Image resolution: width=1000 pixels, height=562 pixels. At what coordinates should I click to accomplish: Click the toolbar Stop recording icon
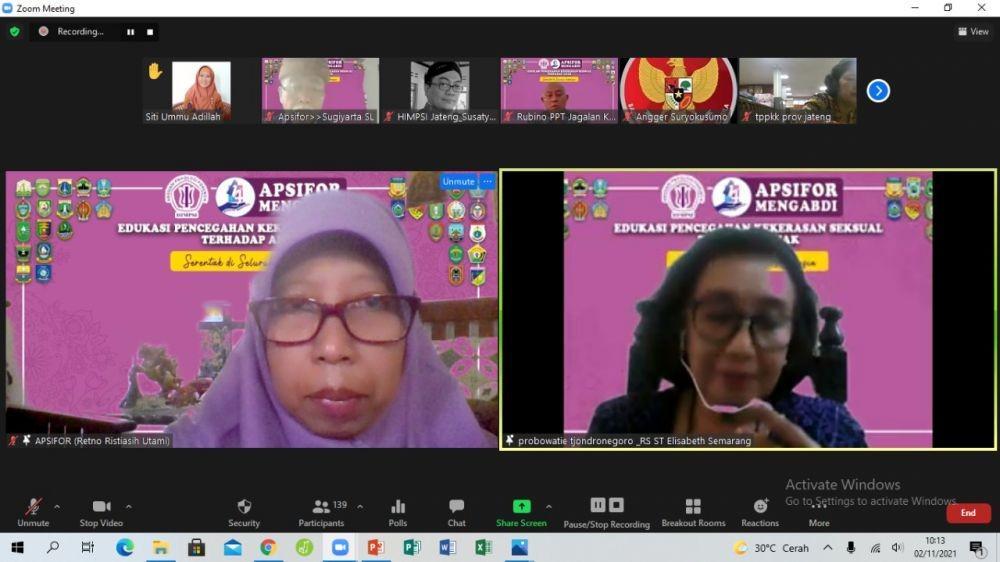click(x=616, y=505)
